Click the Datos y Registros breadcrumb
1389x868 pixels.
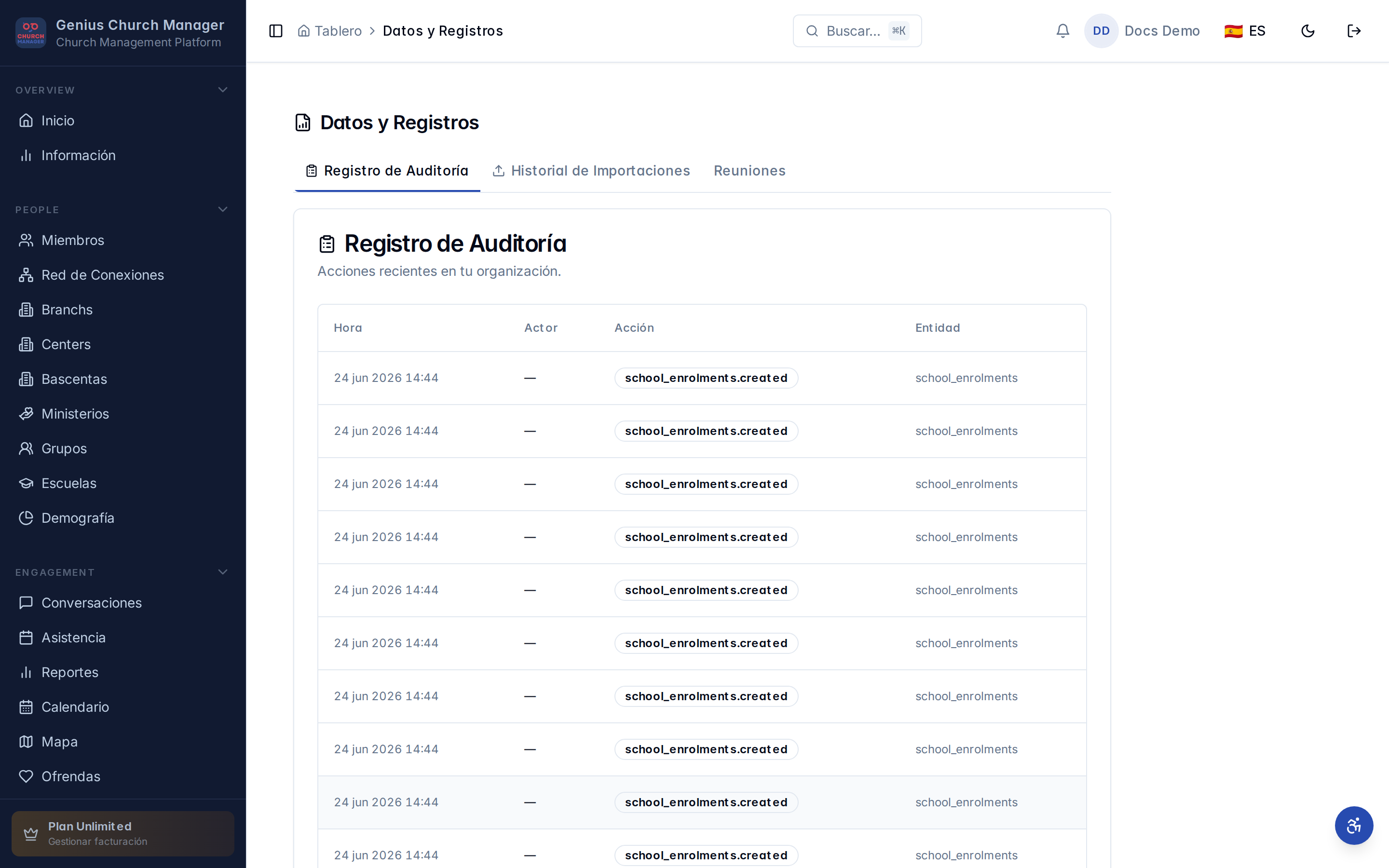coord(443,31)
